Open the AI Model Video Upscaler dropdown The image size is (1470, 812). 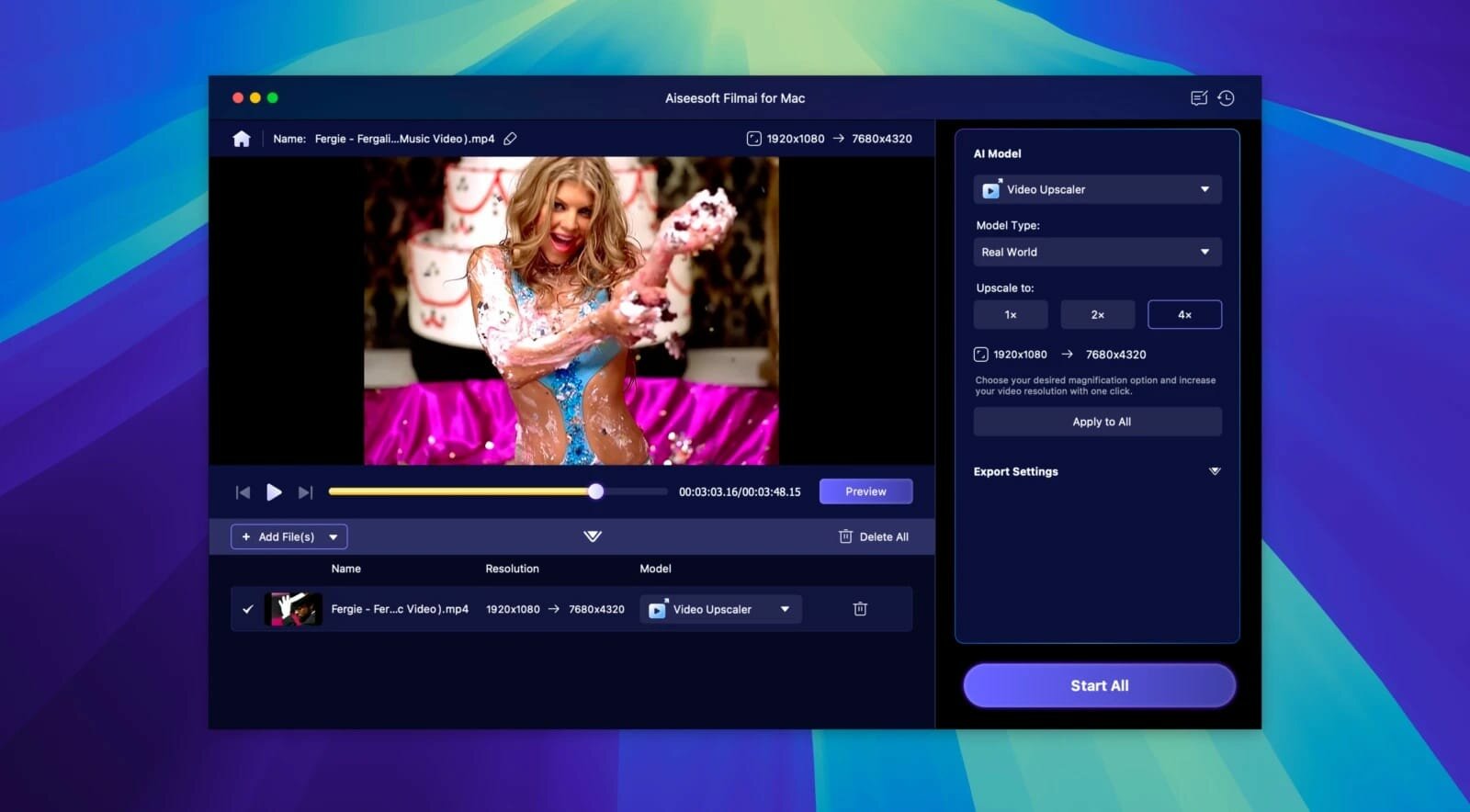click(1098, 189)
